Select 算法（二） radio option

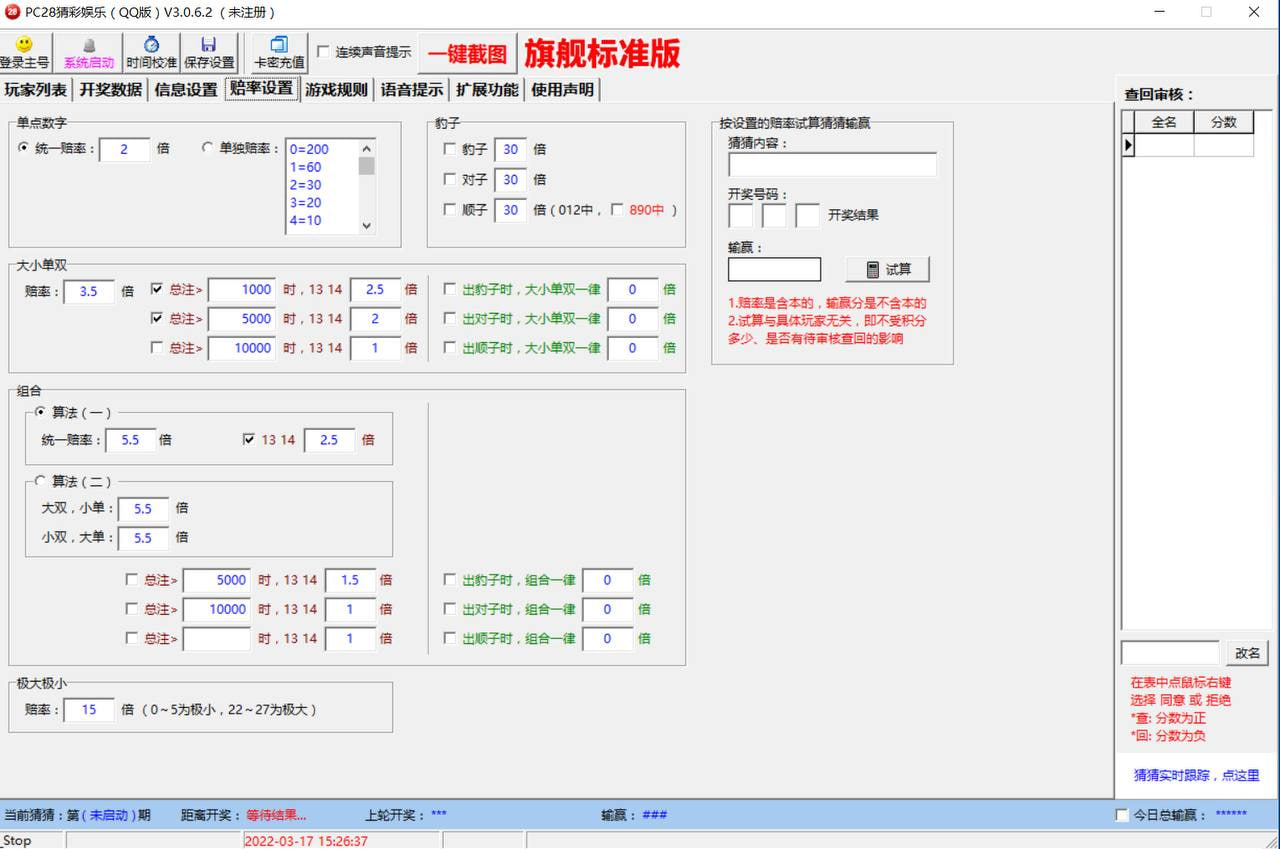coord(41,481)
